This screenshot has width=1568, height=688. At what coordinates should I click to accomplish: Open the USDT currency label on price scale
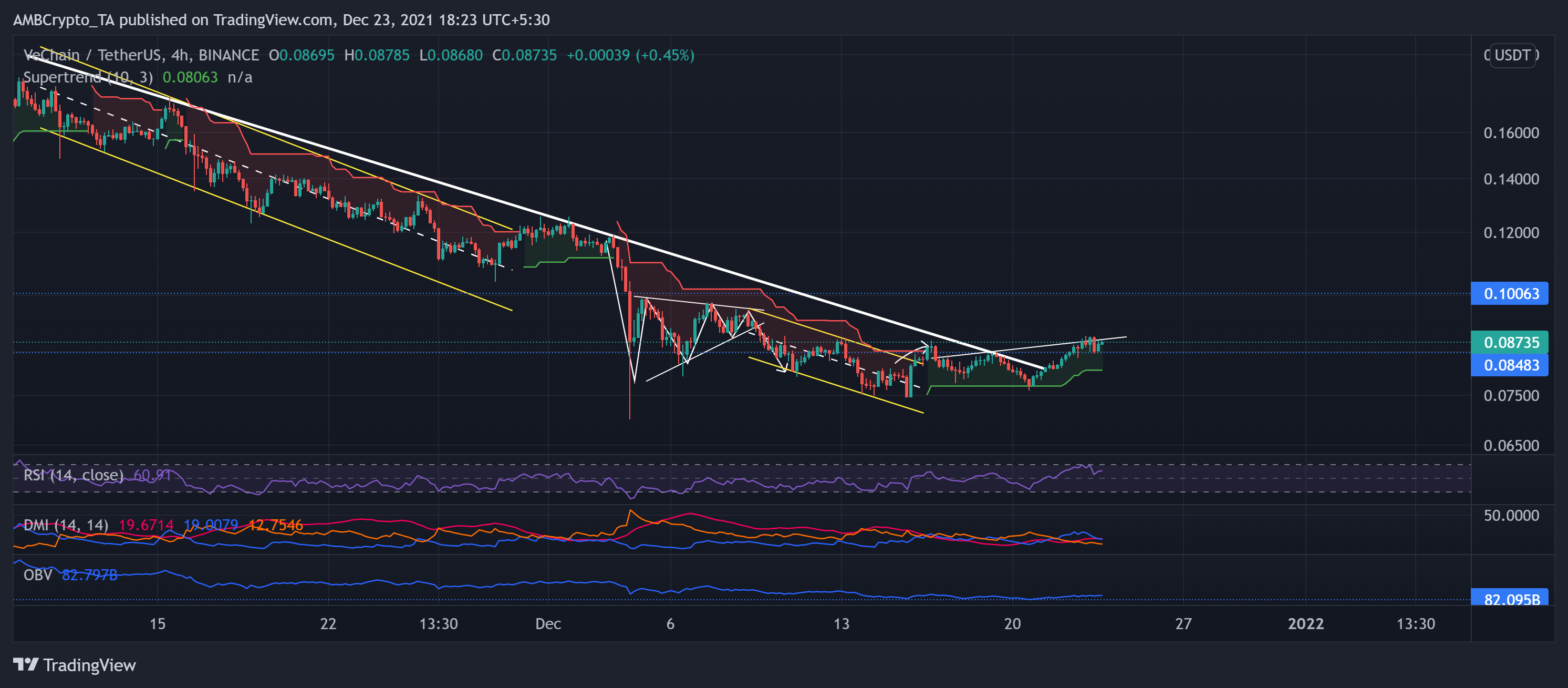tap(1514, 55)
